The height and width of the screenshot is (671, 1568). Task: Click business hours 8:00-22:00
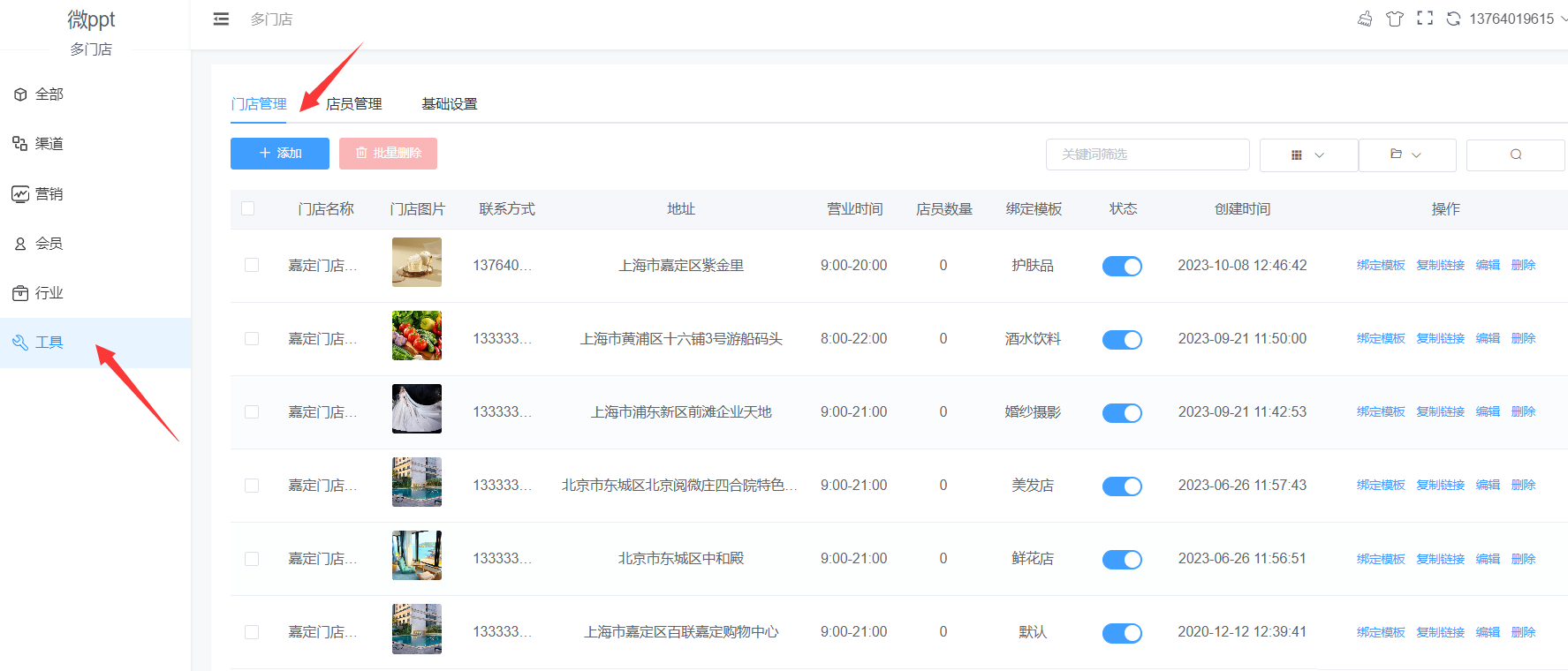click(853, 339)
